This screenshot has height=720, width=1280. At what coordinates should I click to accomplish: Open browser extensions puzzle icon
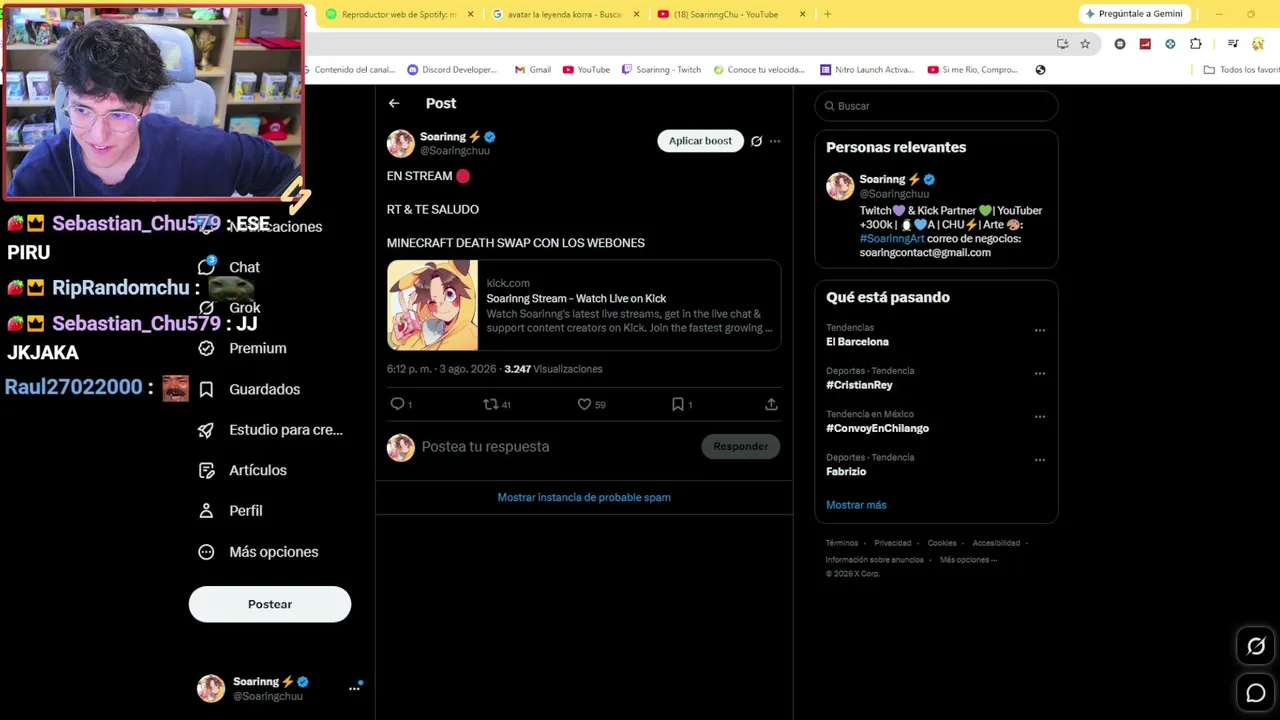click(x=1196, y=44)
